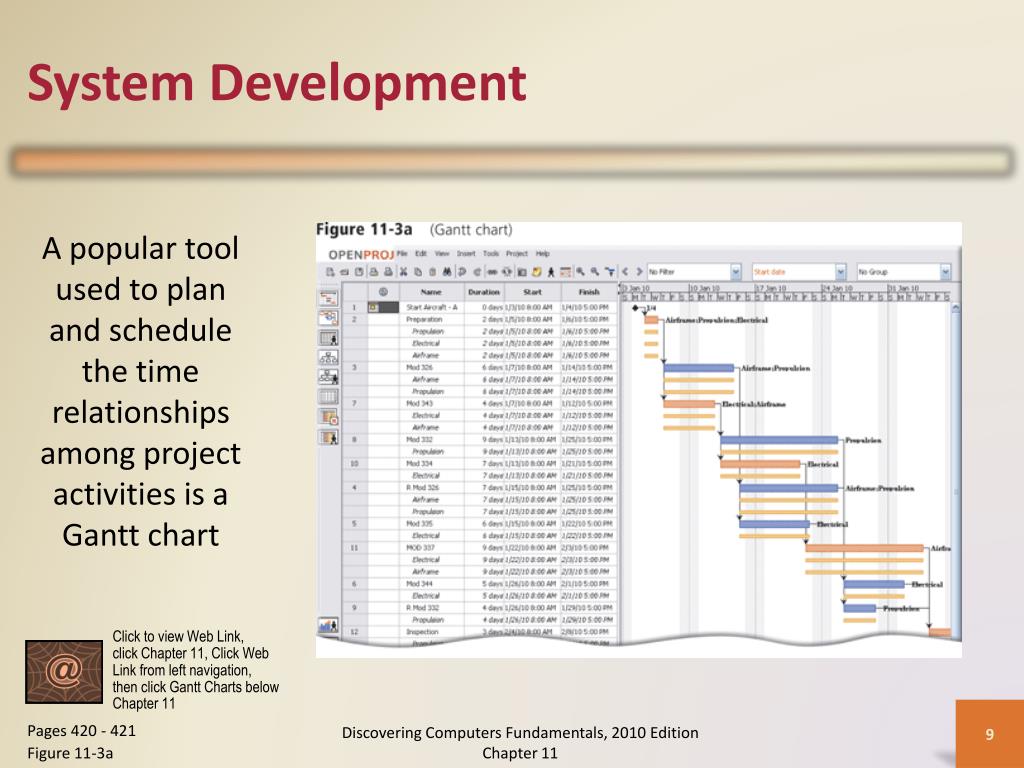This screenshot has height=768, width=1024.
Task: Click the blue Mod 332 Gantt bar
Action: coord(779,440)
